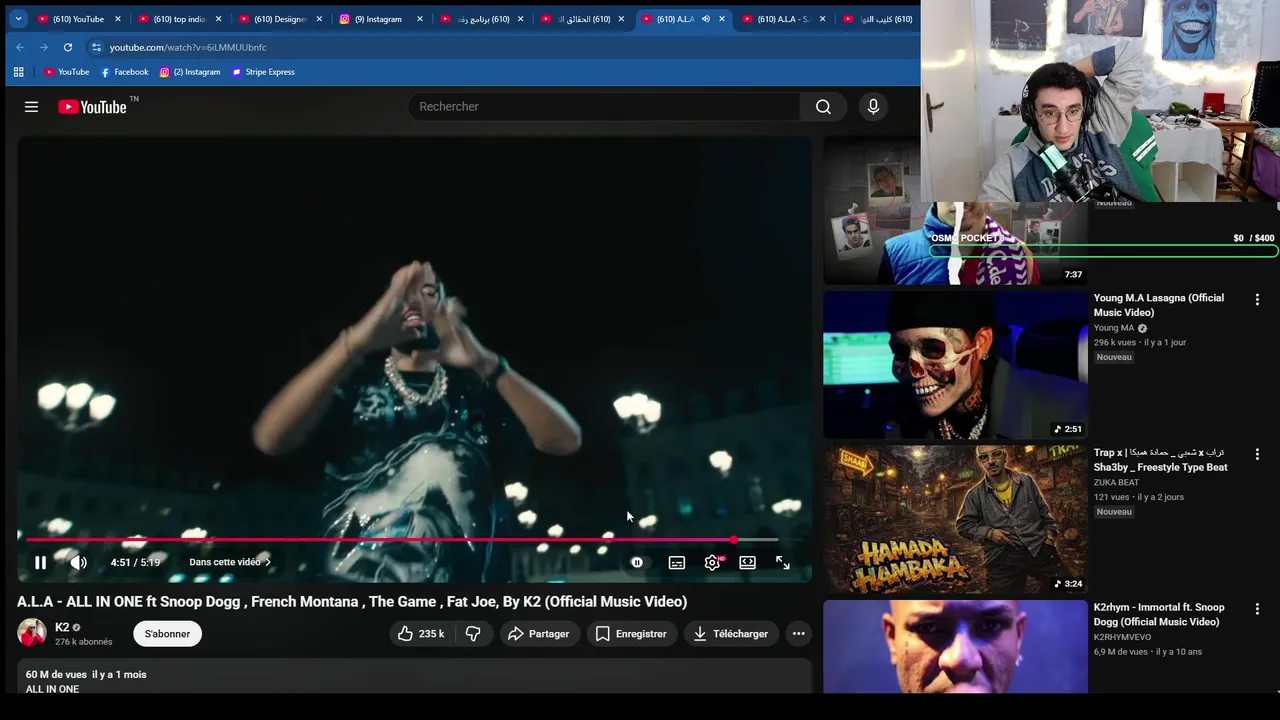The image size is (1280, 720).
Task: View site information icon in address bar
Action: tap(96, 47)
